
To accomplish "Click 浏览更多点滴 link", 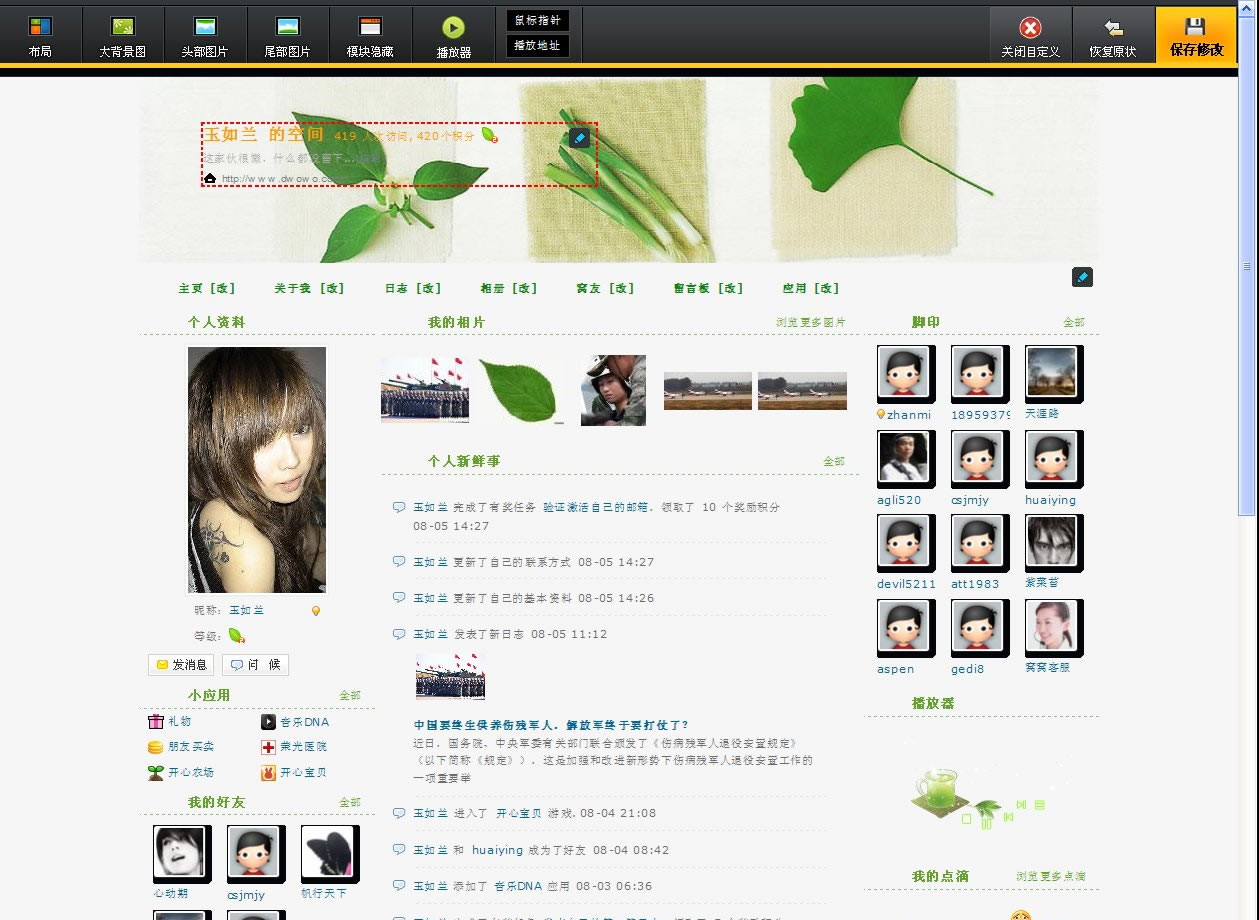I will [x=1051, y=876].
